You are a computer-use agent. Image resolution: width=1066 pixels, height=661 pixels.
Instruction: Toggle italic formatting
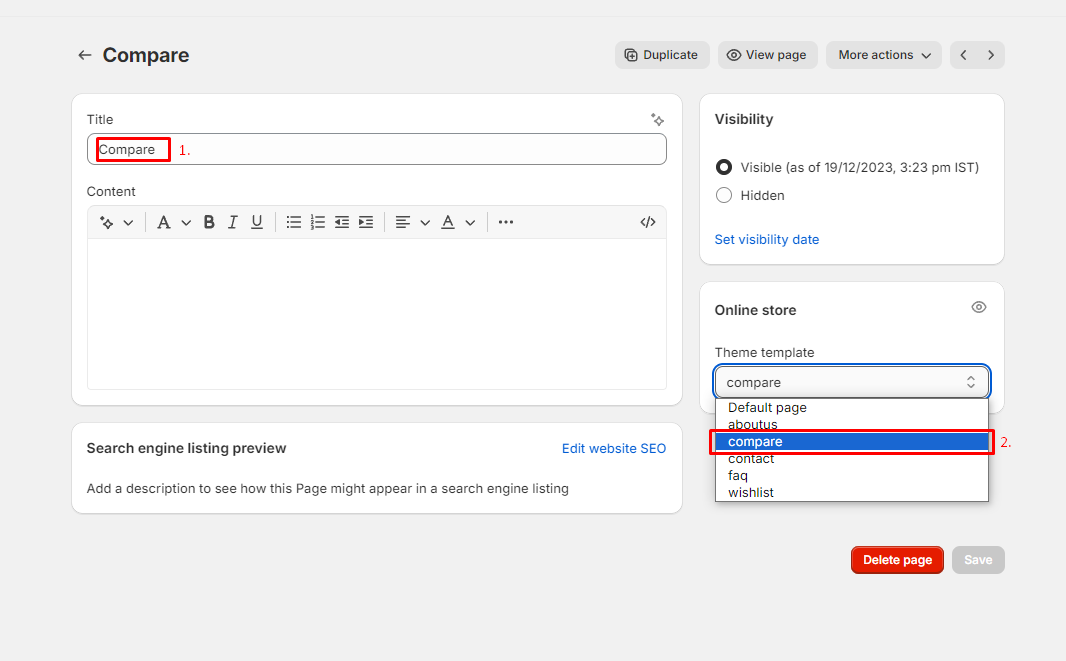(x=233, y=222)
